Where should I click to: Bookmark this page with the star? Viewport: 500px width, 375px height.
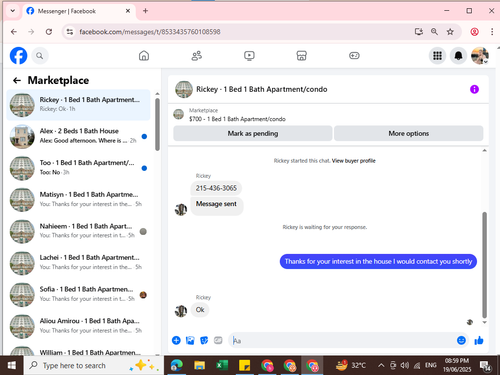(x=450, y=32)
